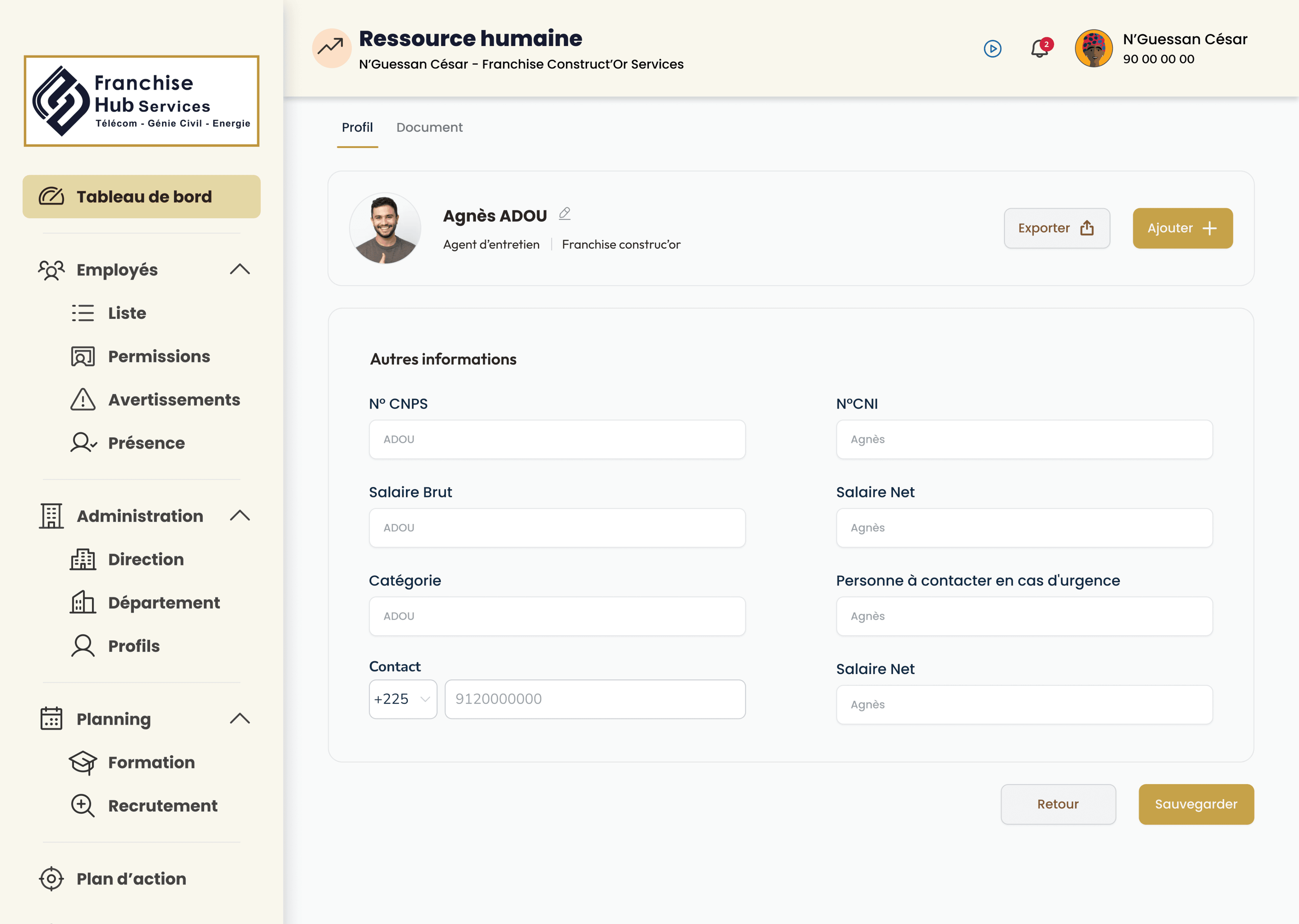
Task: Collapse the Employés section chevron
Action: pos(240,269)
